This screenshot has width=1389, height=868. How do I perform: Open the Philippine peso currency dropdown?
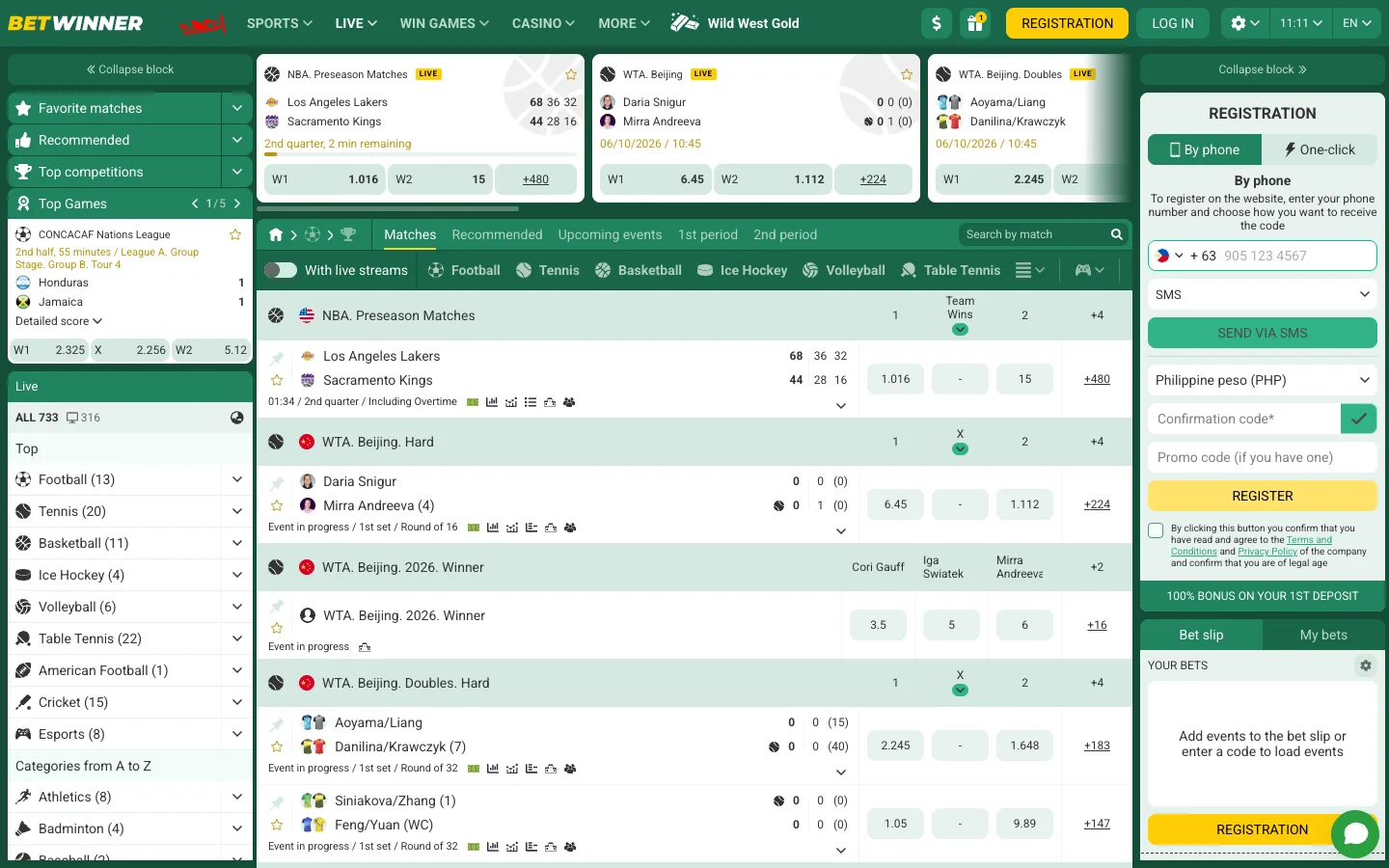(x=1263, y=380)
